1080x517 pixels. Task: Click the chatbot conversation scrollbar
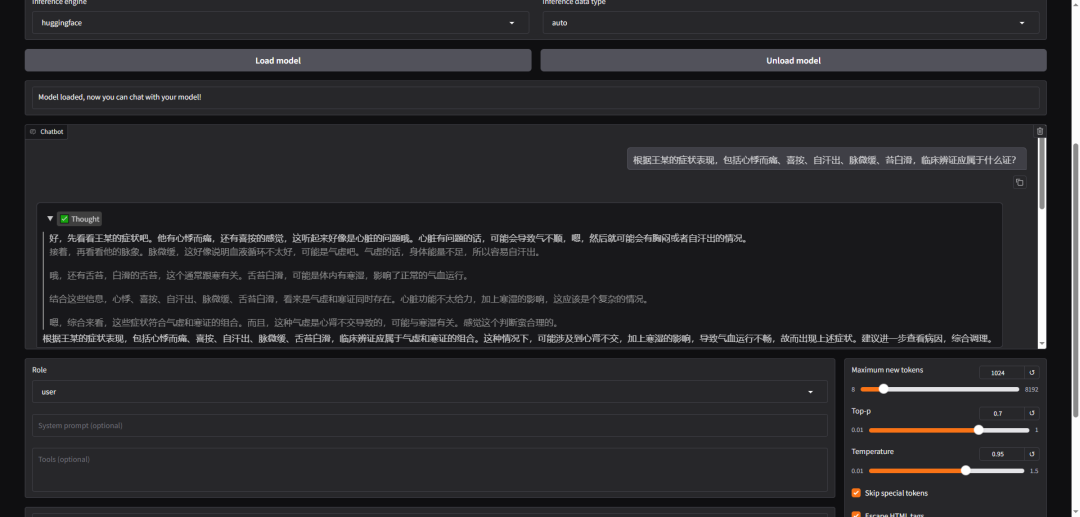pyautogui.click(x=1042, y=173)
